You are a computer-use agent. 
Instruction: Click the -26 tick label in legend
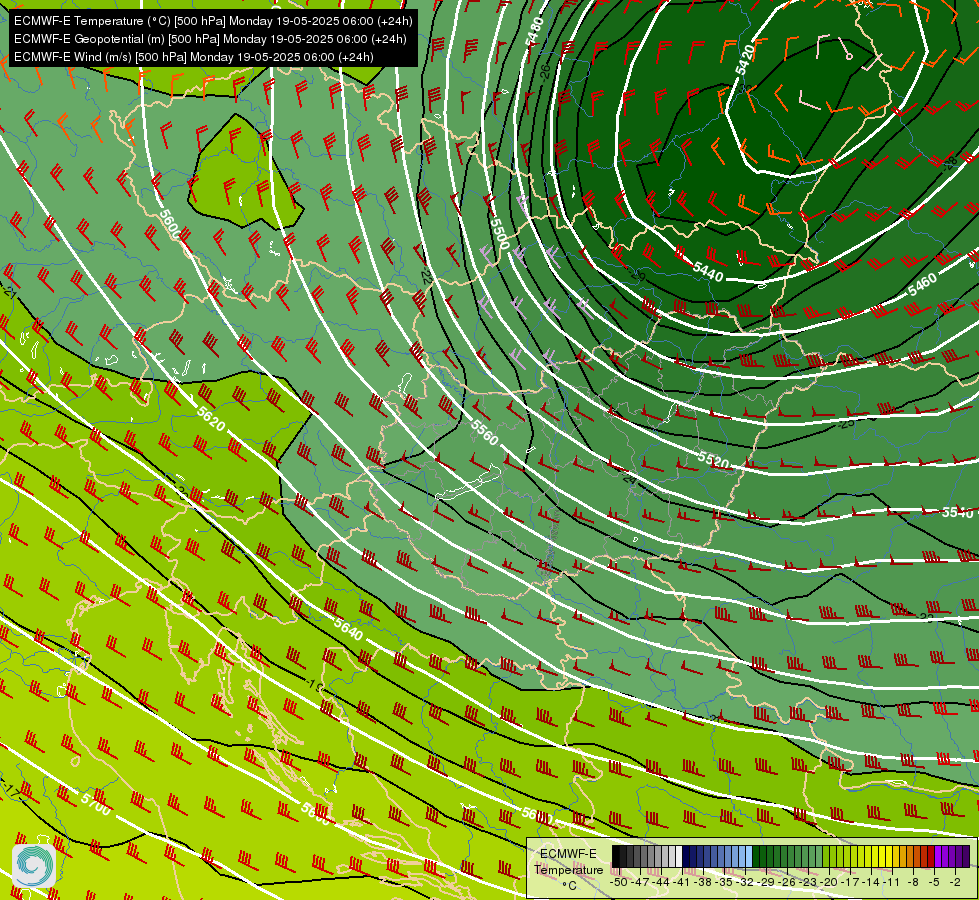pos(787,882)
